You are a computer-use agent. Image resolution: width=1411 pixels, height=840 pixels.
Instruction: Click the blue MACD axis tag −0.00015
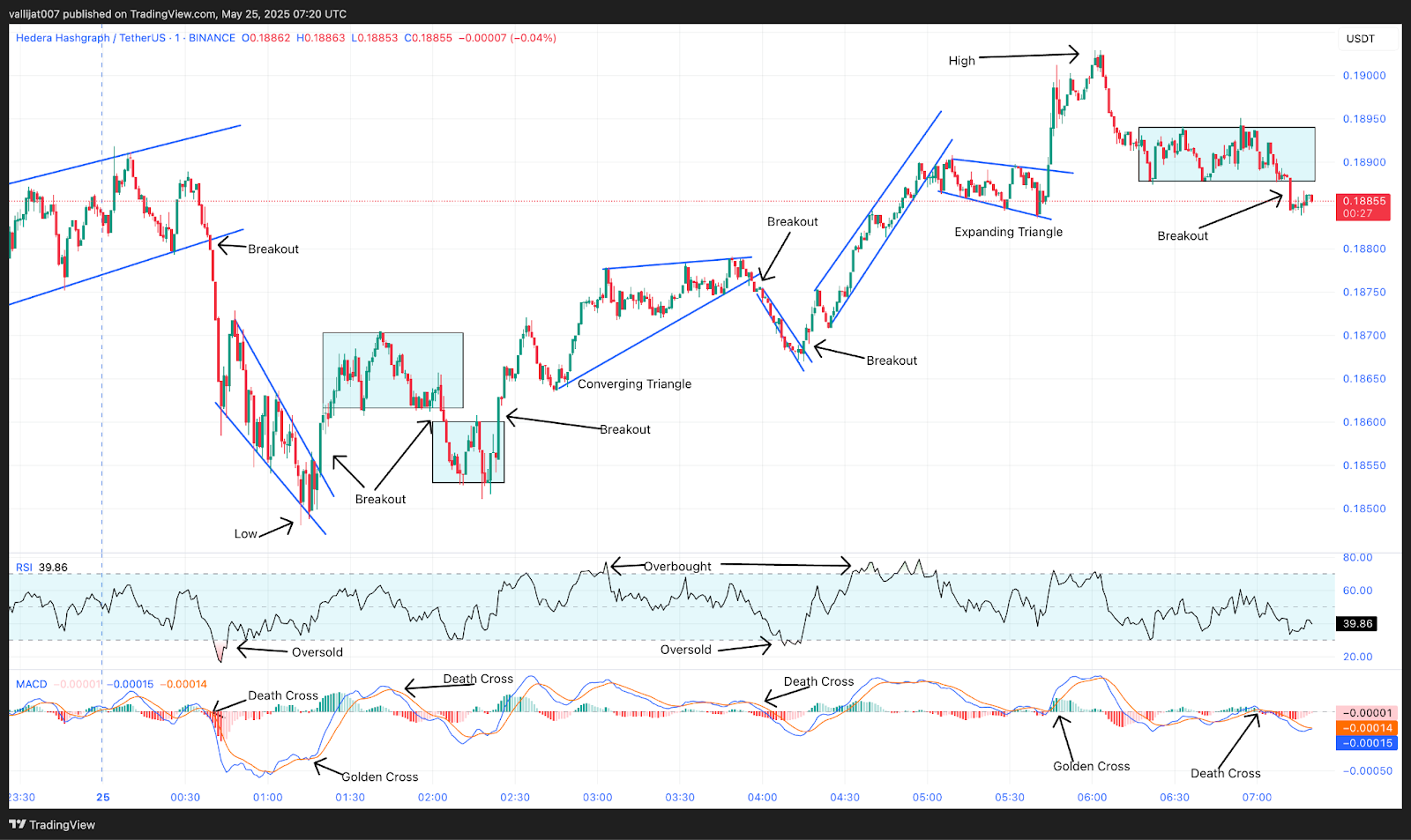tap(1367, 743)
